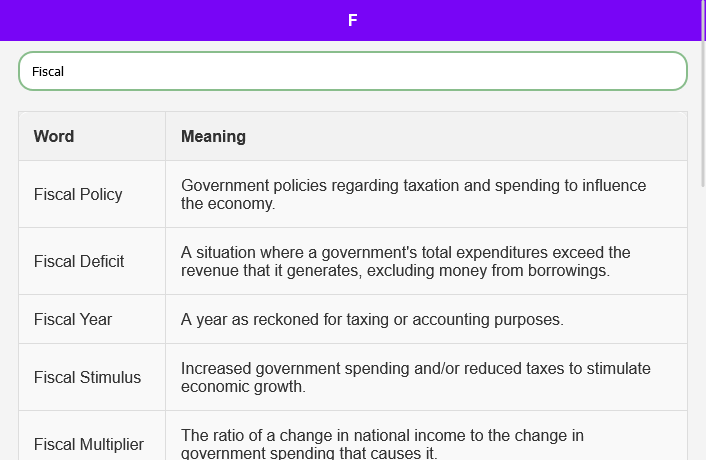This screenshot has width=706, height=460.
Task: Click 'the economy.' in Fiscal Policy meaning
Action: pyautogui.click(x=228, y=204)
